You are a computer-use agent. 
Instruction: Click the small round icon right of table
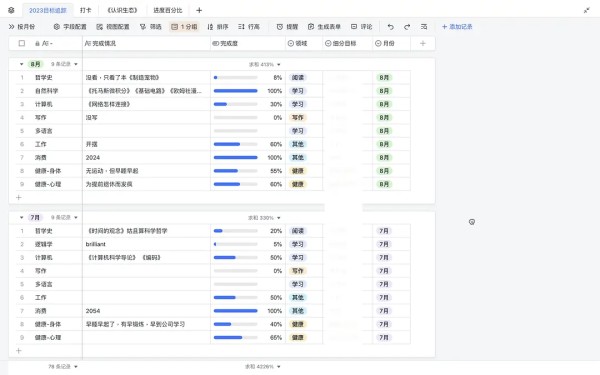(472, 222)
